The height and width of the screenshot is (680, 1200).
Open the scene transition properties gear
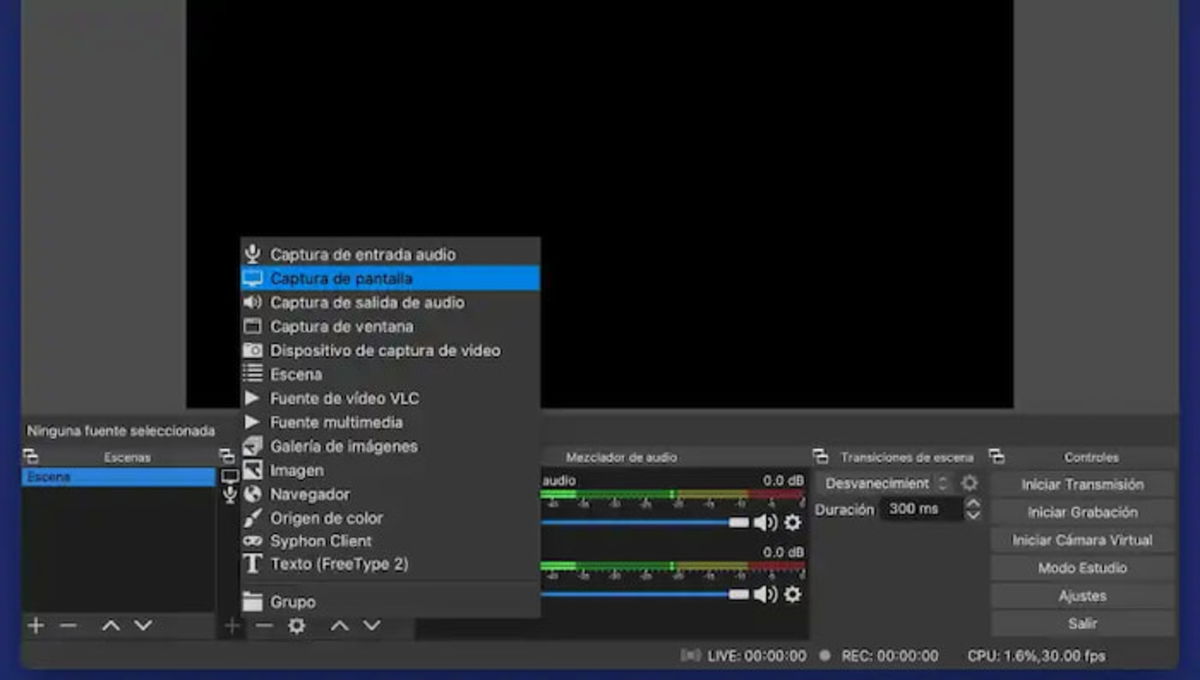968,483
